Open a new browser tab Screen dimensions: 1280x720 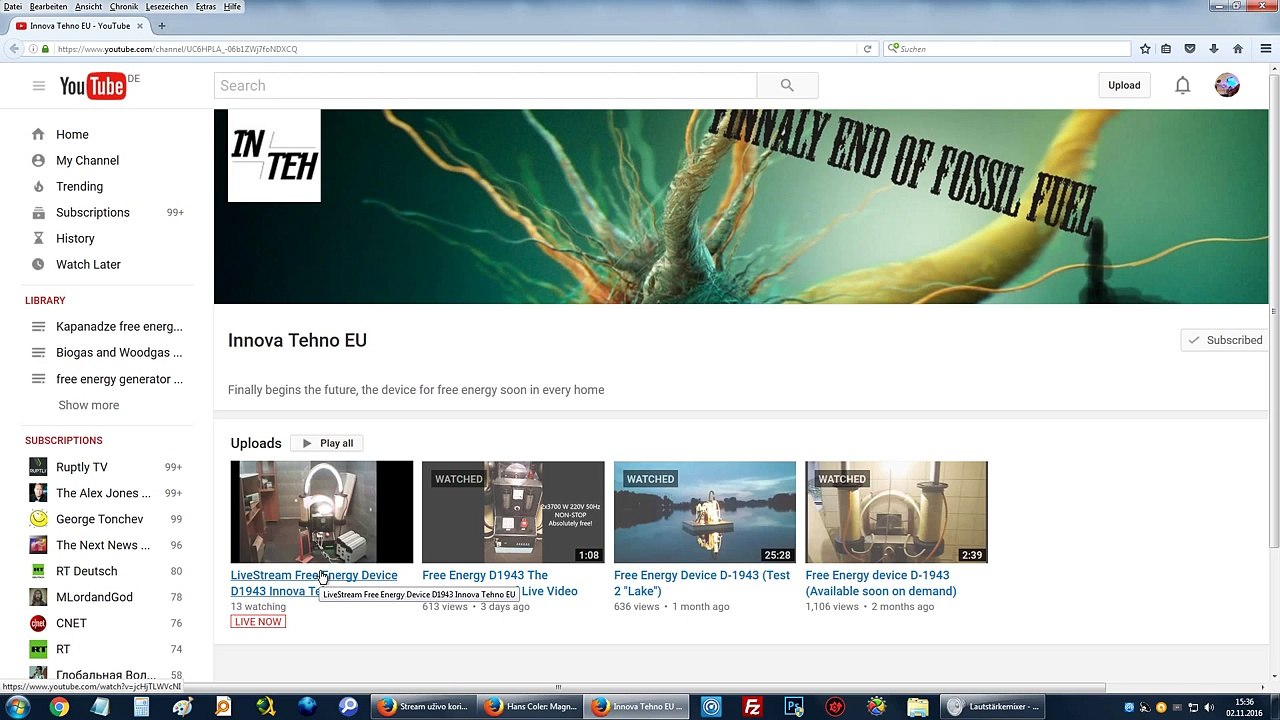pyautogui.click(x=162, y=26)
